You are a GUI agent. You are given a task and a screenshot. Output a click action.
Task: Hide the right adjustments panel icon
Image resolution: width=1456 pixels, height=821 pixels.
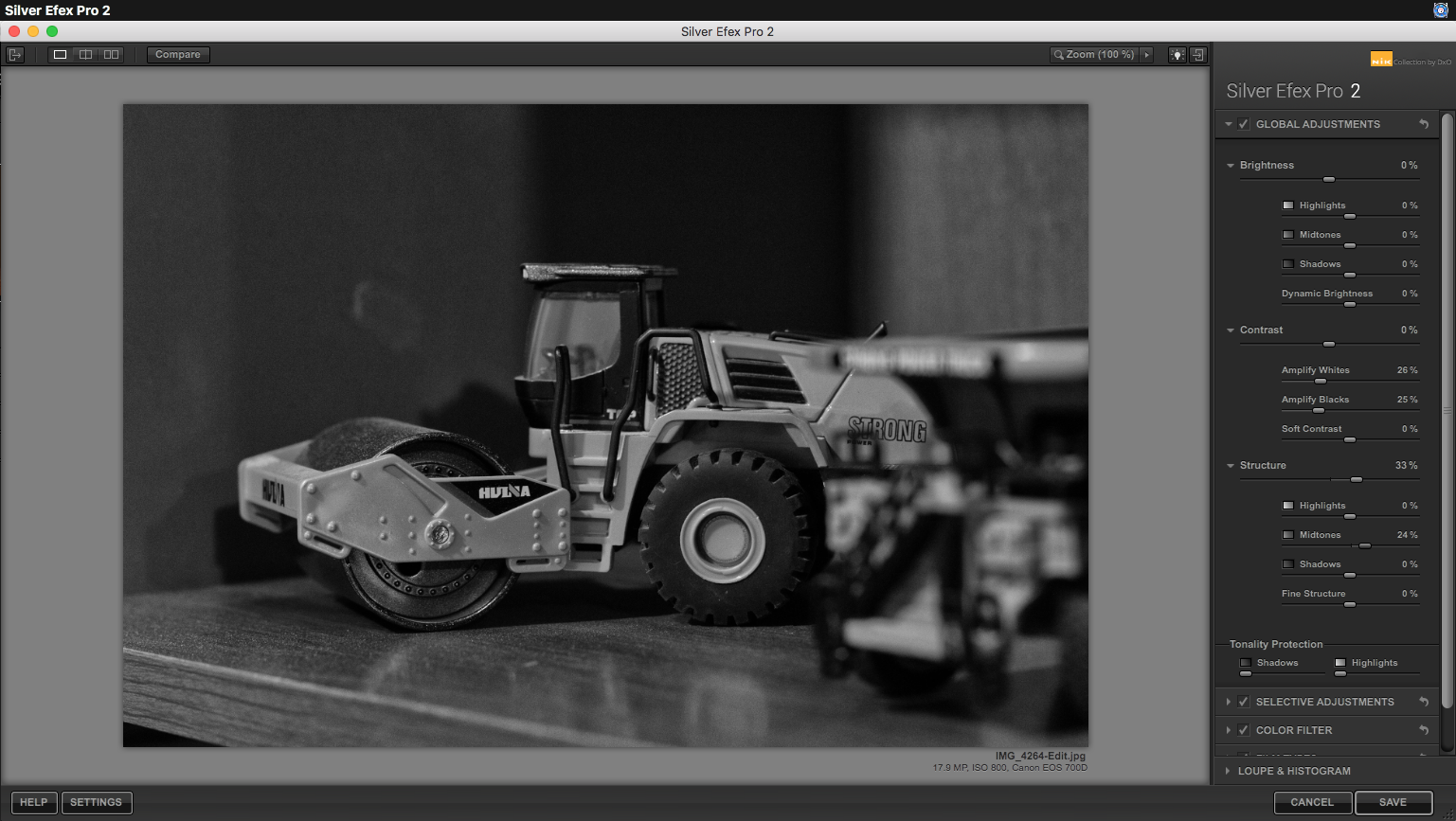click(x=1198, y=55)
